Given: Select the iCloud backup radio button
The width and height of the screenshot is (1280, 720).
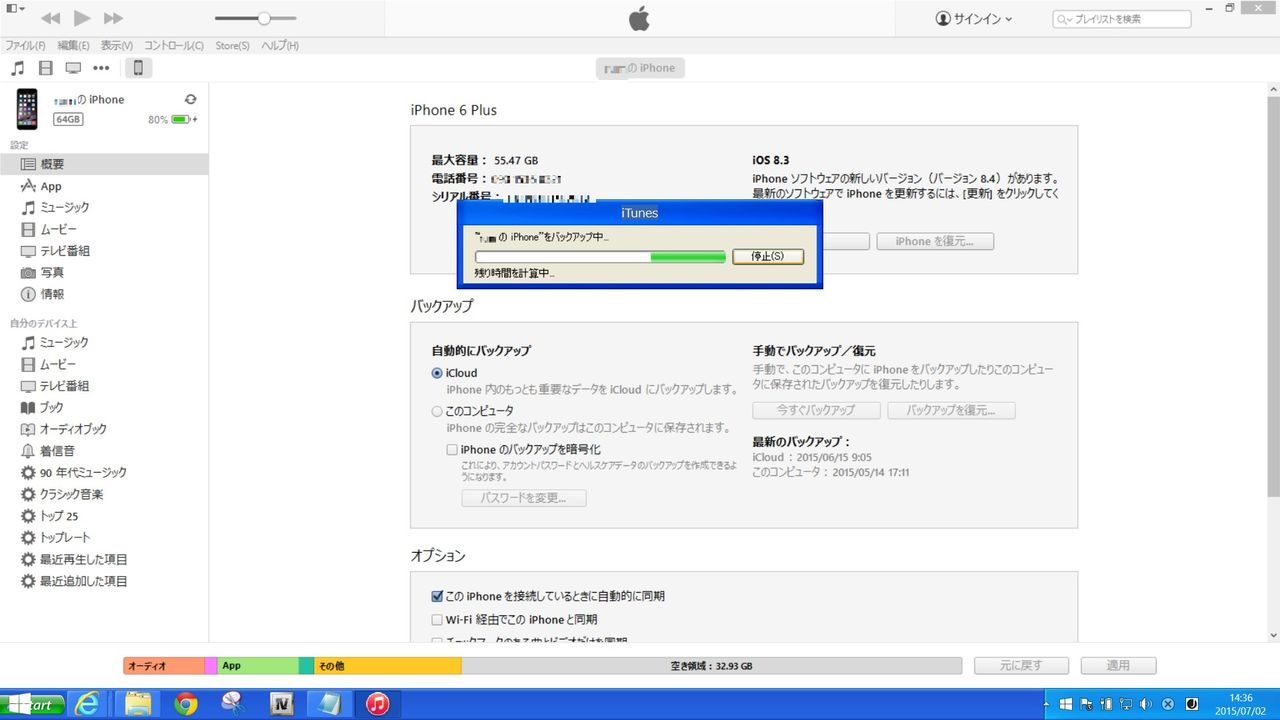Looking at the screenshot, I should pos(437,373).
